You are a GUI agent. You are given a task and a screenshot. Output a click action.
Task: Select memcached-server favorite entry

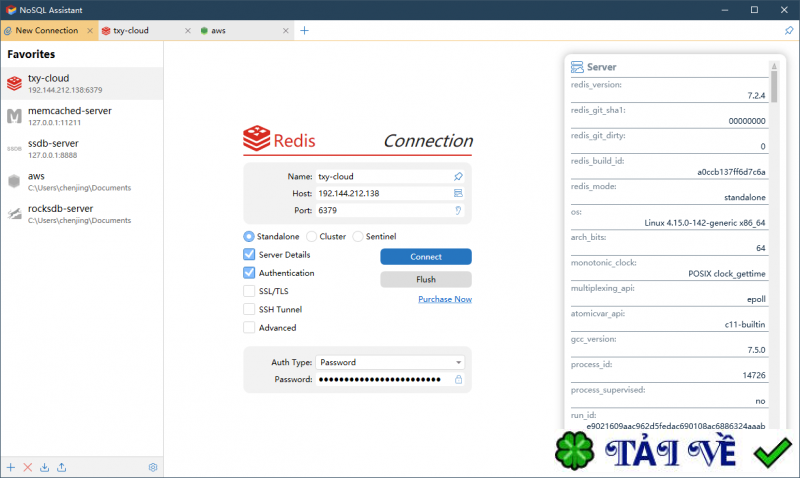[82, 116]
